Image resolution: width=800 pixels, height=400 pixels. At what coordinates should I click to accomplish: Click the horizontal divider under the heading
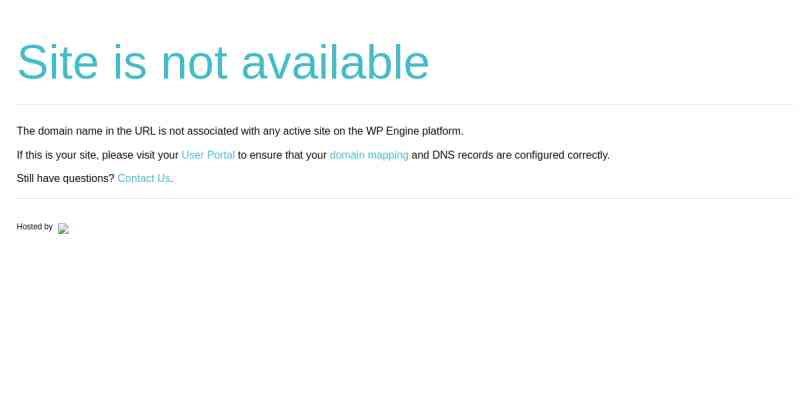tap(404, 105)
